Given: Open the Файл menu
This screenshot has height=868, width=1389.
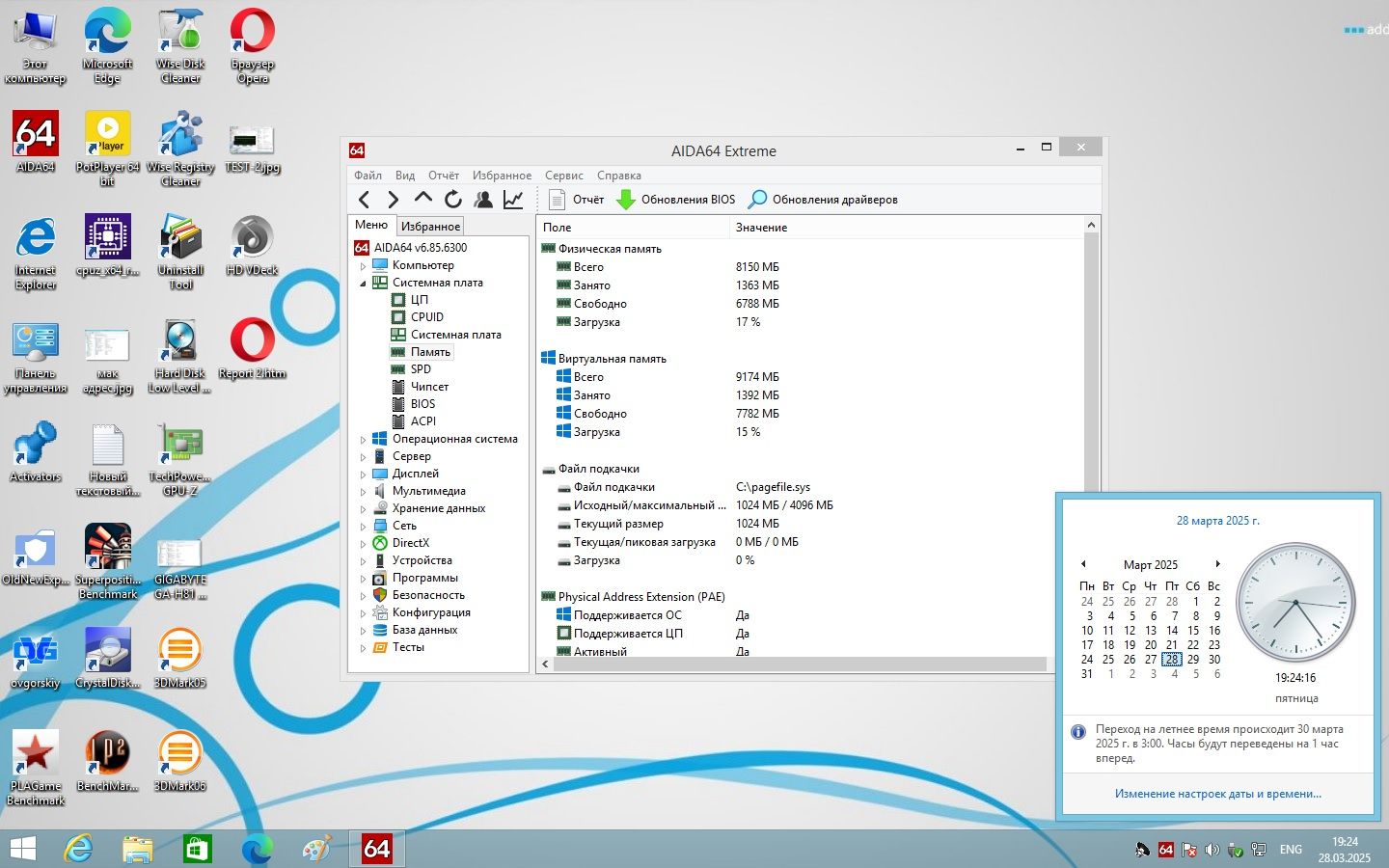Looking at the screenshot, I should pyautogui.click(x=368, y=176).
